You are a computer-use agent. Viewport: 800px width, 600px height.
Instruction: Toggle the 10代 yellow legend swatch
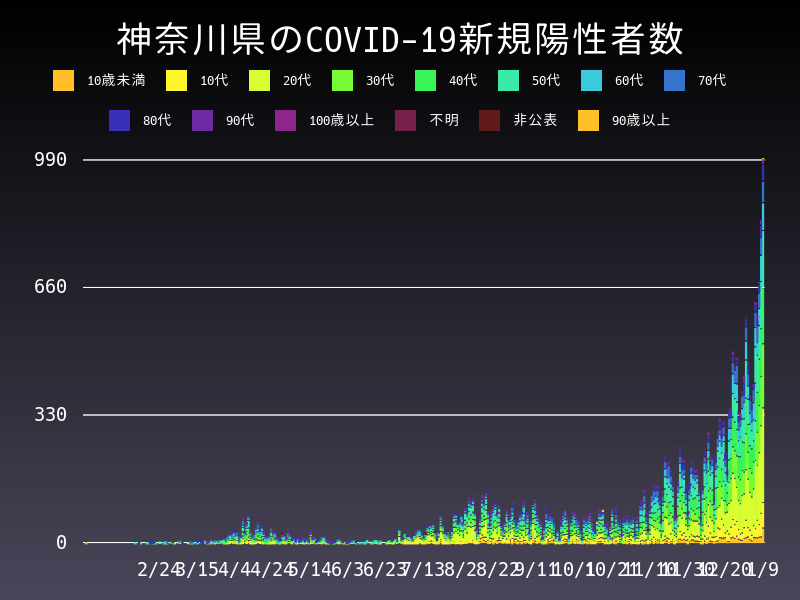176,80
